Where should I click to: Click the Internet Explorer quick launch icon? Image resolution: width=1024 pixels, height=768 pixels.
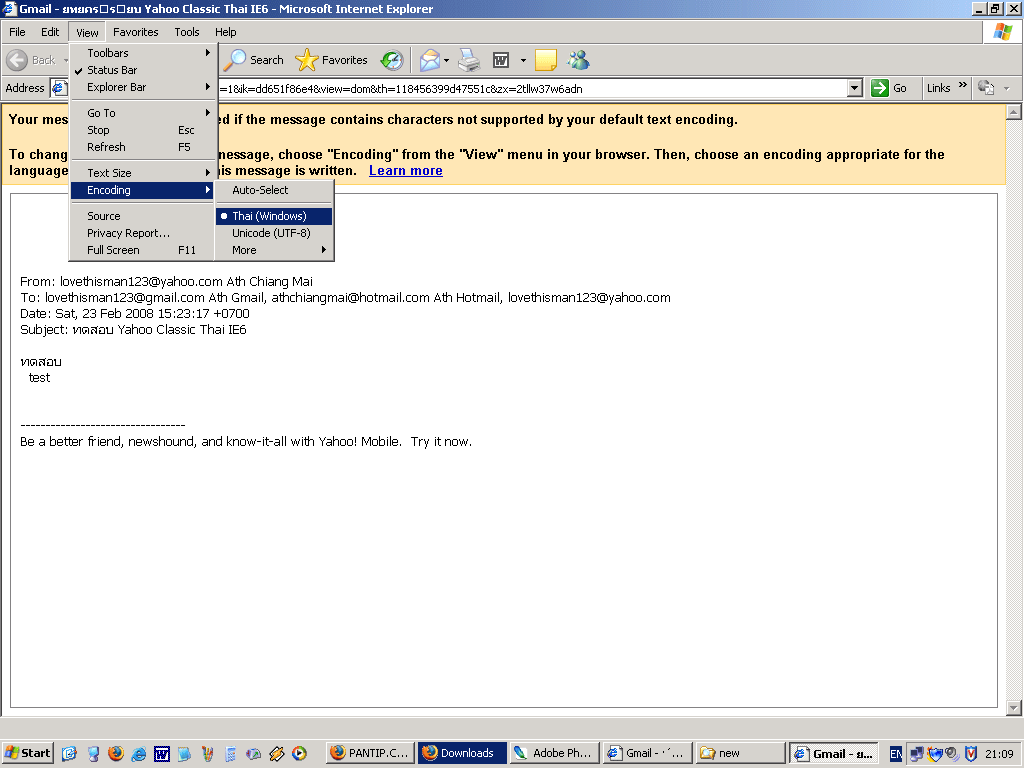pos(138,754)
